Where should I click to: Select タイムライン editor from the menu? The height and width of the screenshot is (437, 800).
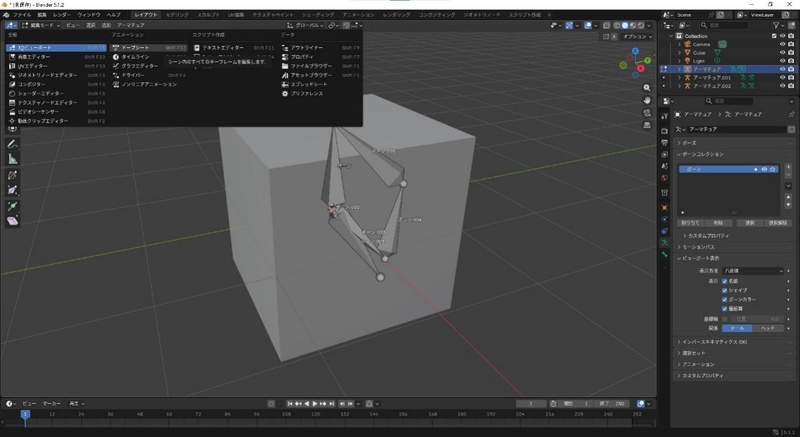(x=135, y=57)
